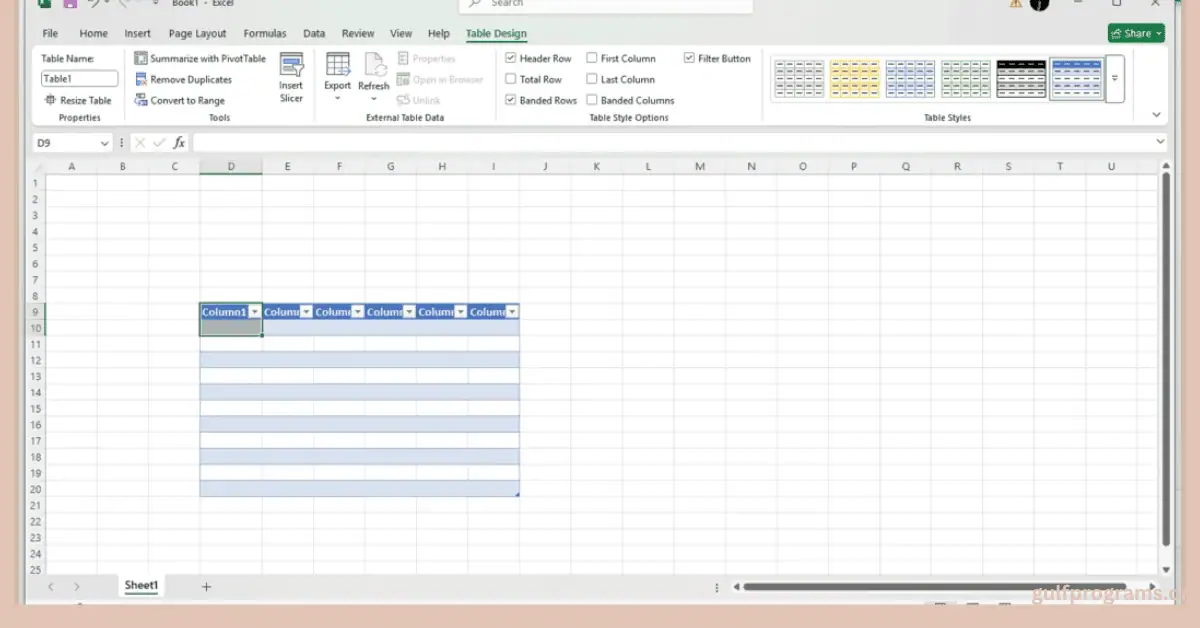Viewport: 1200px width, 628px height.
Task: Click the Refresh table data icon
Action: pos(374,66)
